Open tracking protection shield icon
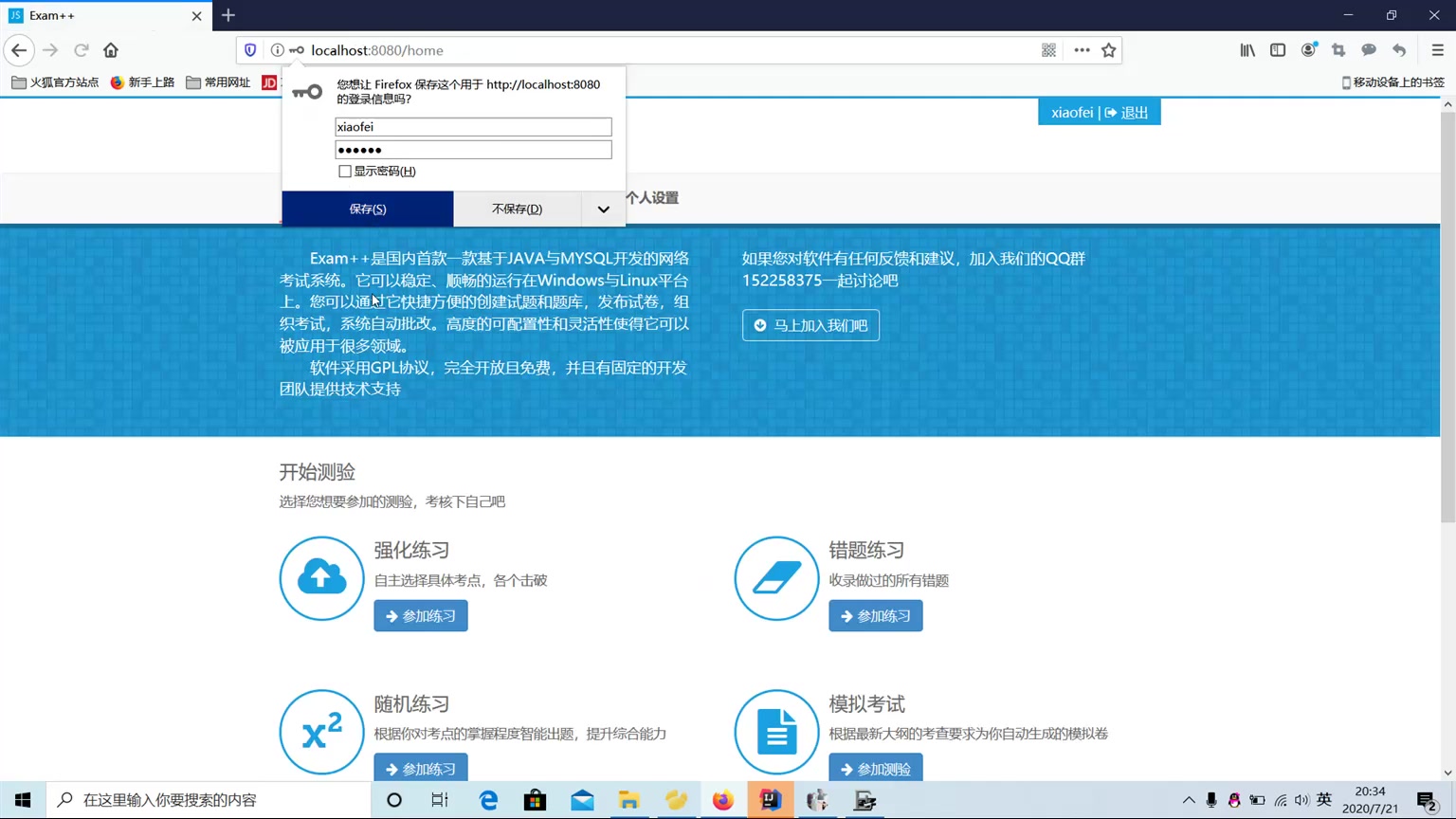Screen dimensions: 1456x819 click(x=250, y=50)
